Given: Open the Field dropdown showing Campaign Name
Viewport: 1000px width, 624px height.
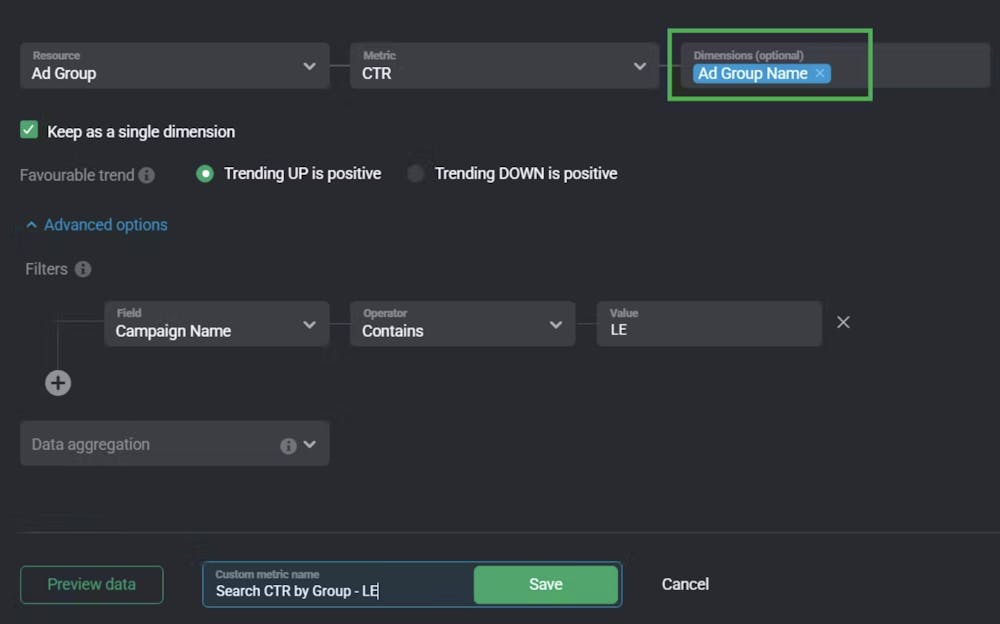Looking at the screenshot, I should (x=309, y=324).
